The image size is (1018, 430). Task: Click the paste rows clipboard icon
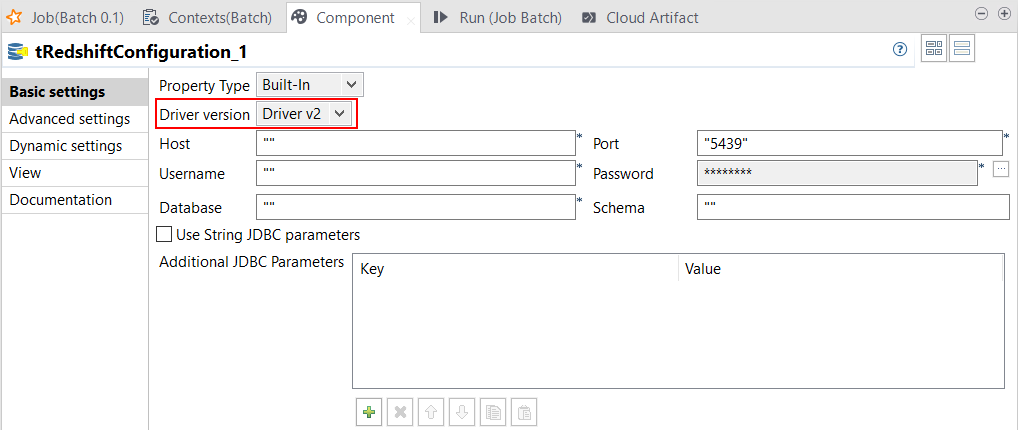click(x=525, y=412)
